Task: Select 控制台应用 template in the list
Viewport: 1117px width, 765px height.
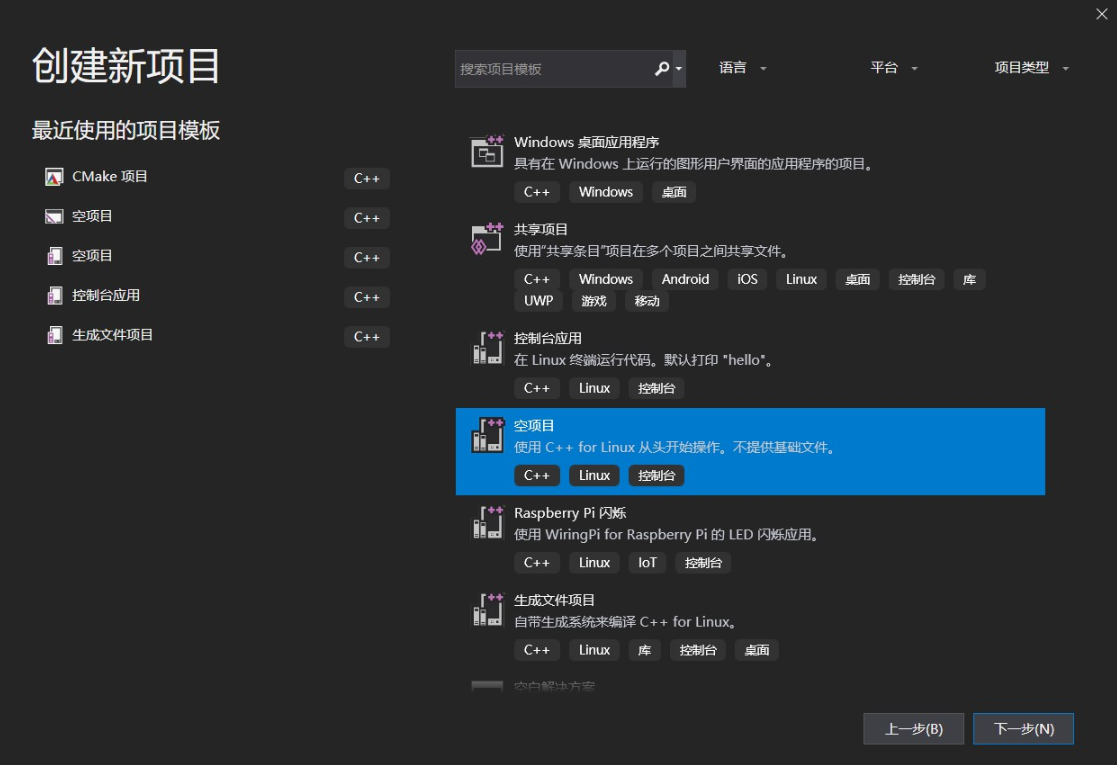Action: (x=750, y=364)
